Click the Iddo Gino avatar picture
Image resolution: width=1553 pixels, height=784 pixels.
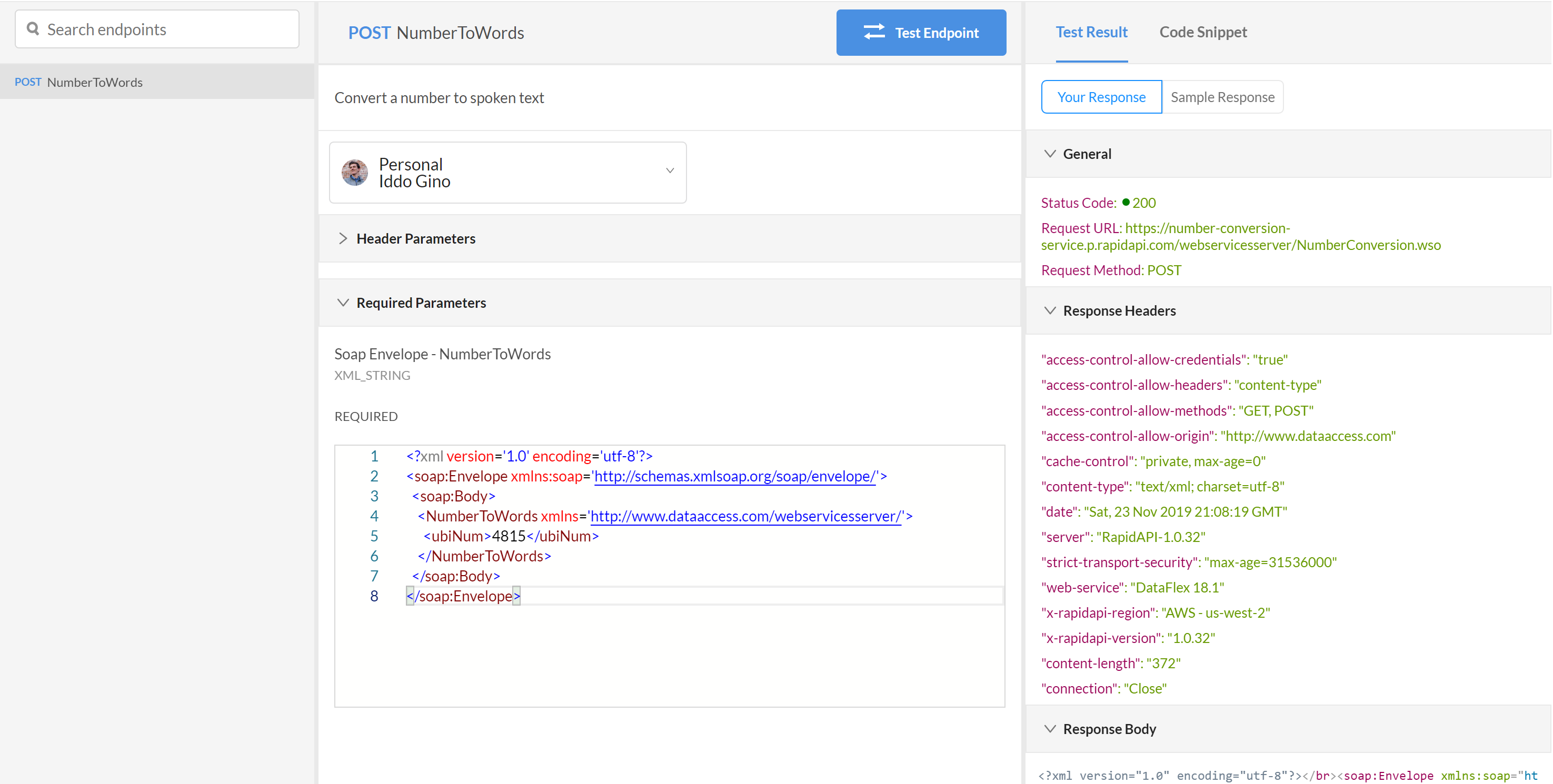(x=354, y=173)
